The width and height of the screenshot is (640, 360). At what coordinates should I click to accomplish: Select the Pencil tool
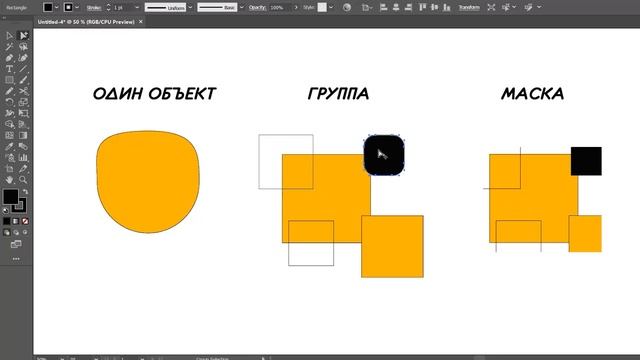[9, 91]
